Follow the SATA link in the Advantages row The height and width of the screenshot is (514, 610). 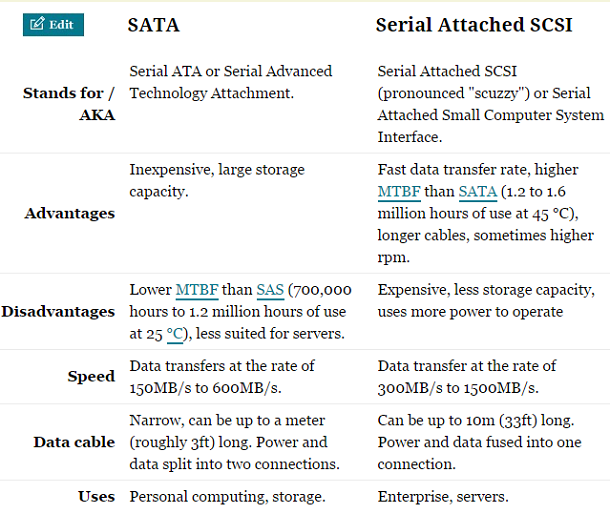pyautogui.click(x=476, y=191)
